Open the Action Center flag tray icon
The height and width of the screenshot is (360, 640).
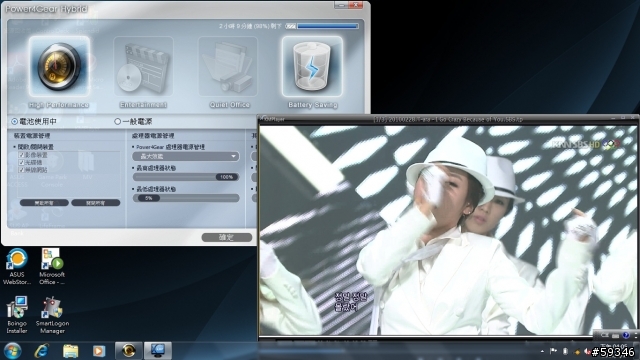(553, 351)
